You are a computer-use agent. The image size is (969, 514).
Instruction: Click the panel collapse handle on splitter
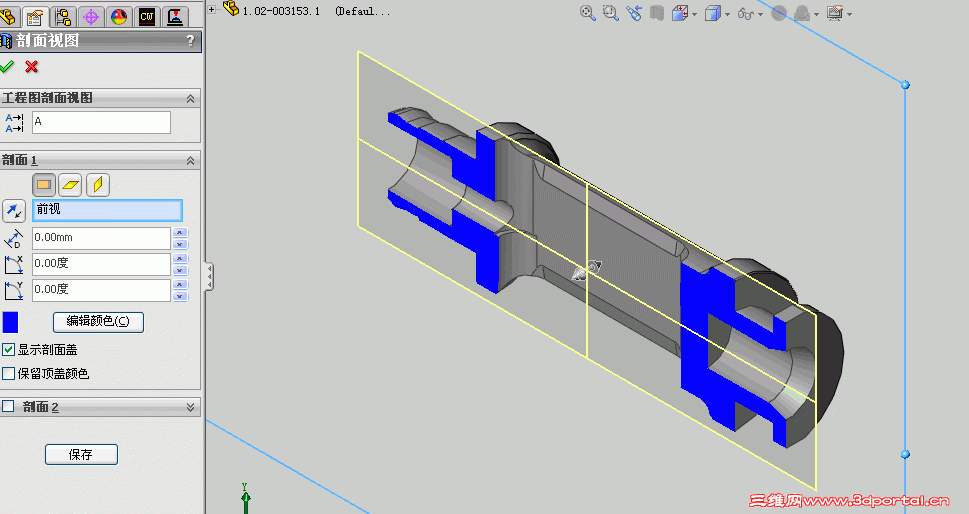[x=209, y=276]
